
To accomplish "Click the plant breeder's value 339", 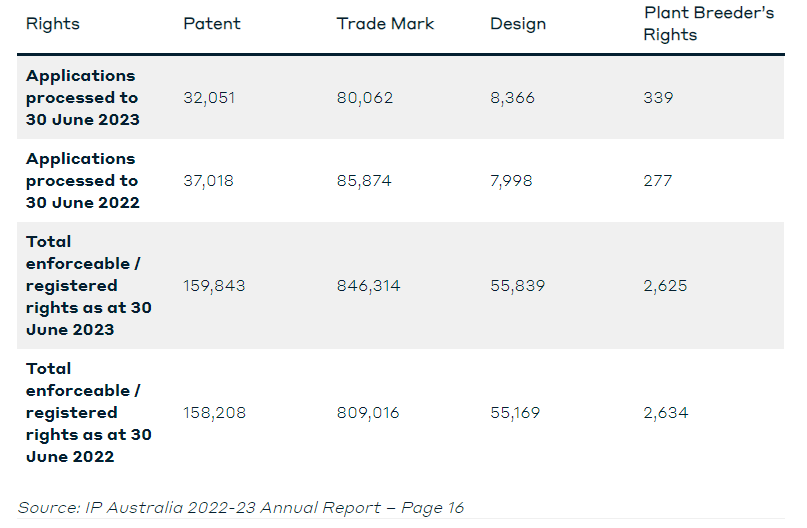I will tap(658, 98).
